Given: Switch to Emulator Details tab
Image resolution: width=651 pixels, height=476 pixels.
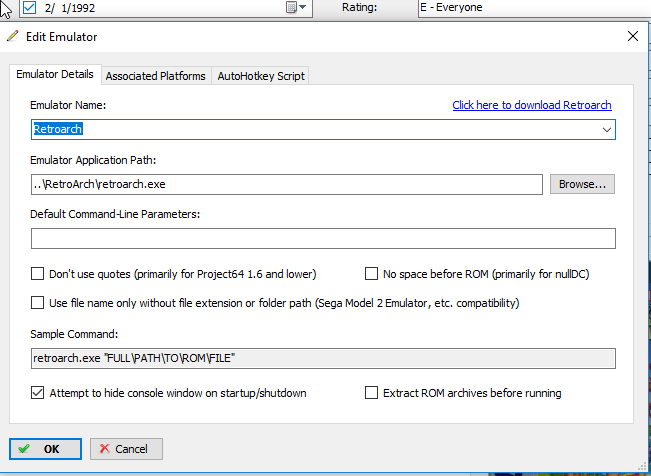Looking at the screenshot, I should (55, 74).
